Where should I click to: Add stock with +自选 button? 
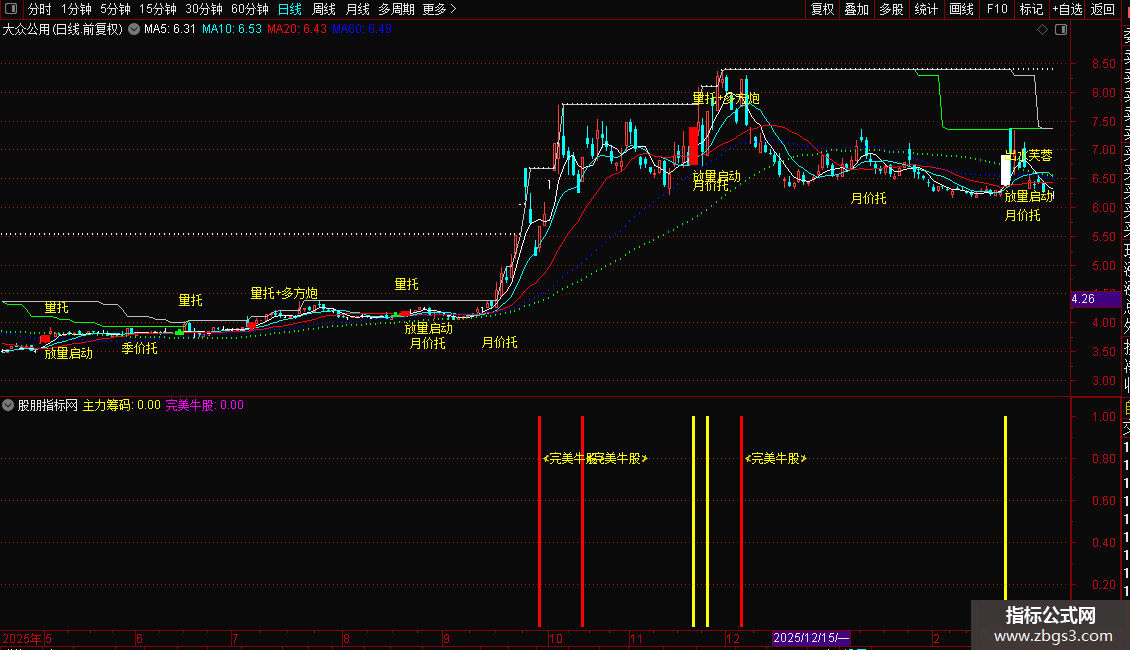pyautogui.click(x=1067, y=9)
